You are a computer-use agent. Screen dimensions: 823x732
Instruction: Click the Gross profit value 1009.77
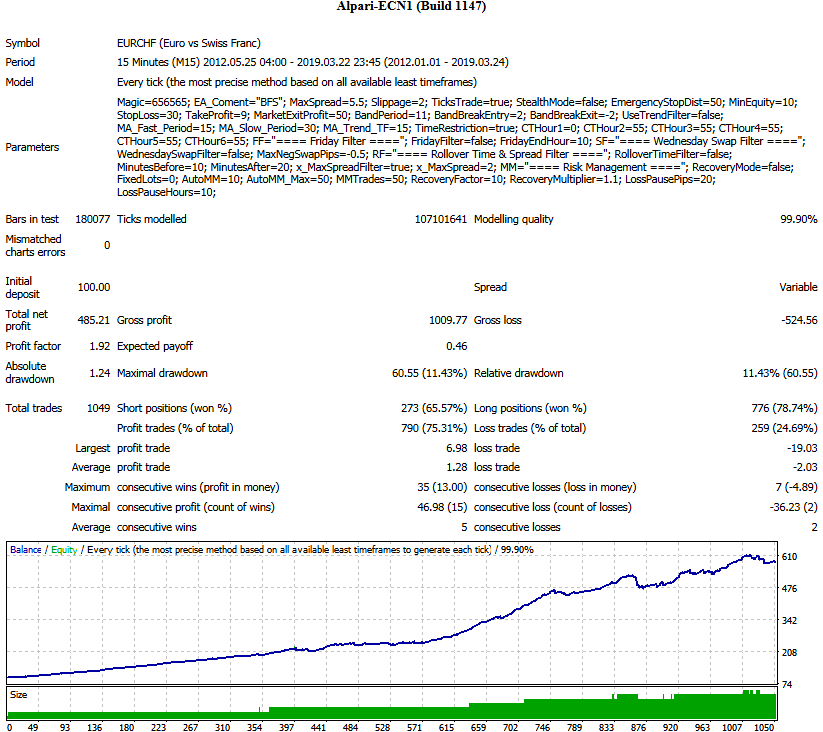coord(448,320)
